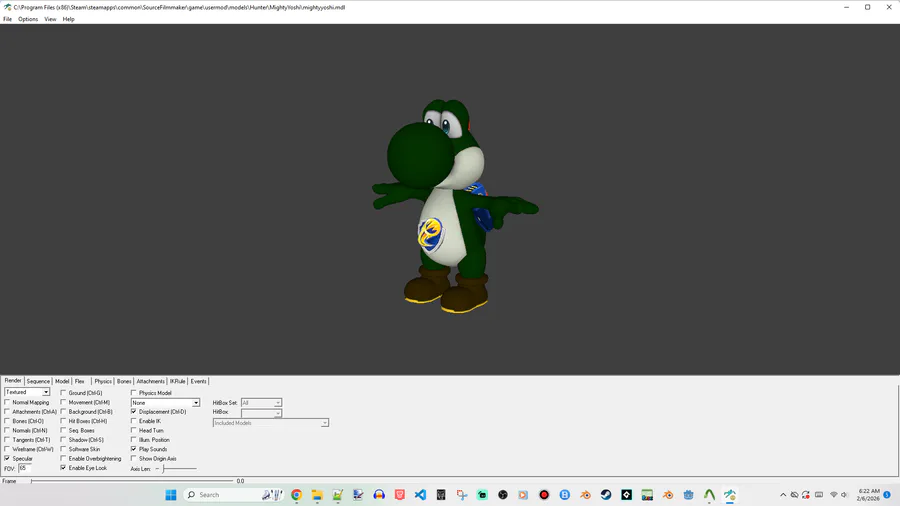Click the FOV input field
This screenshot has height=506, width=900.
[x=25, y=468]
